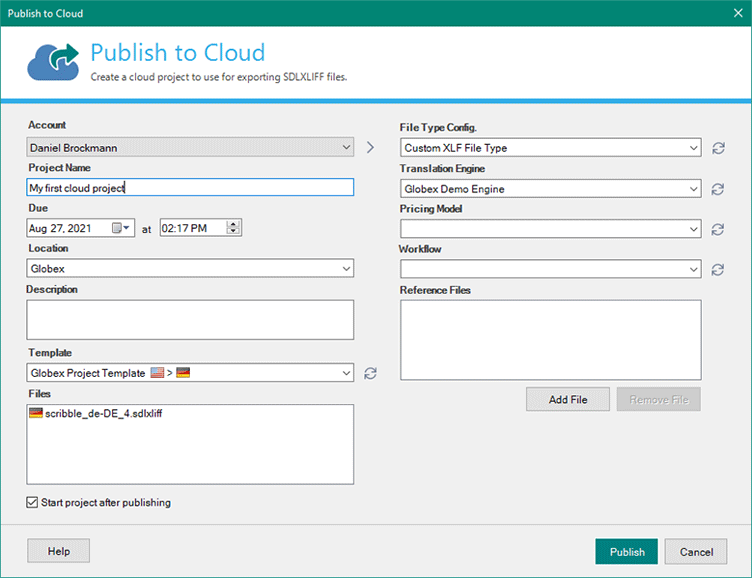Open the Due date calendar picker
The image size is (752, 578).
click(x=121, y=228)
